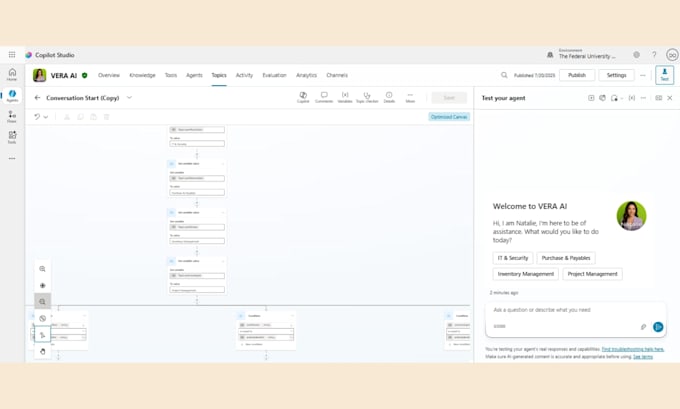Open the sidebar more options ellipsis
680x409 pixels.
(x=12, y=158)
